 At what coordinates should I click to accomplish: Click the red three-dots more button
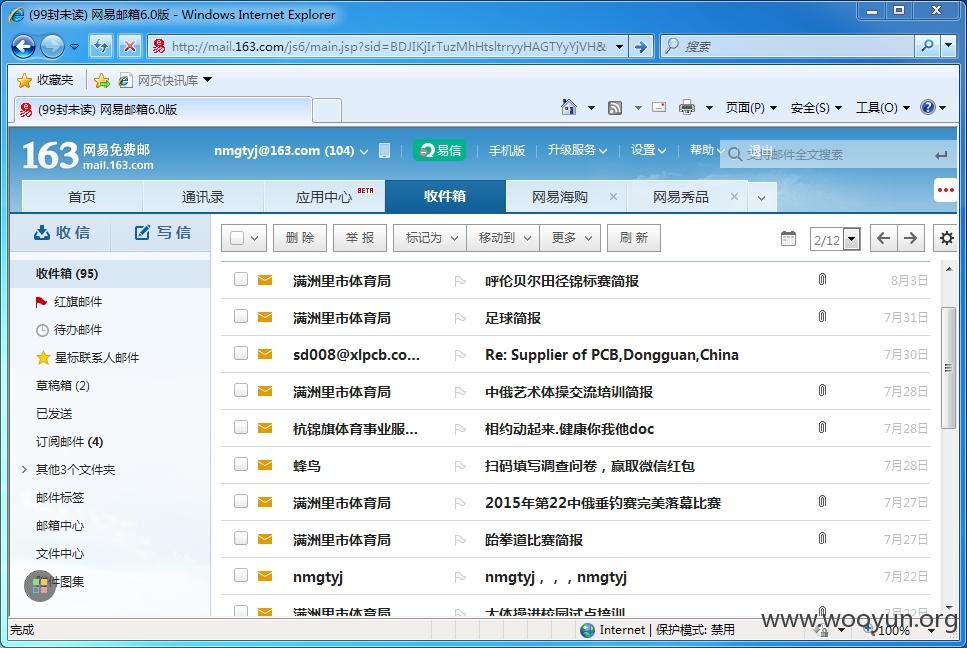[x=945, y=190]
